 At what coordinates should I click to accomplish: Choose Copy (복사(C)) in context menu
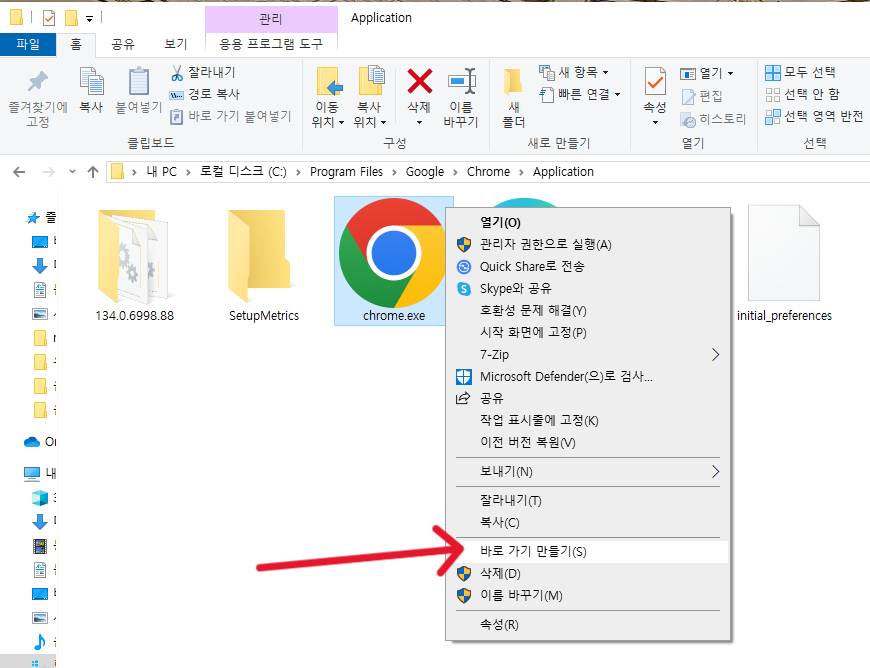pos(588,523)
